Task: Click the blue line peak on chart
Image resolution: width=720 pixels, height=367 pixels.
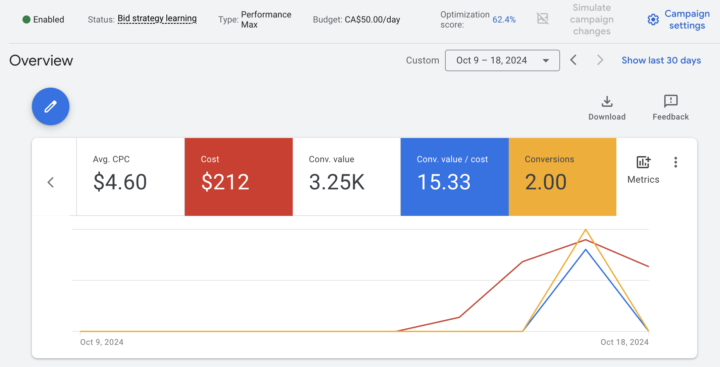Action: tap(585, 250)
